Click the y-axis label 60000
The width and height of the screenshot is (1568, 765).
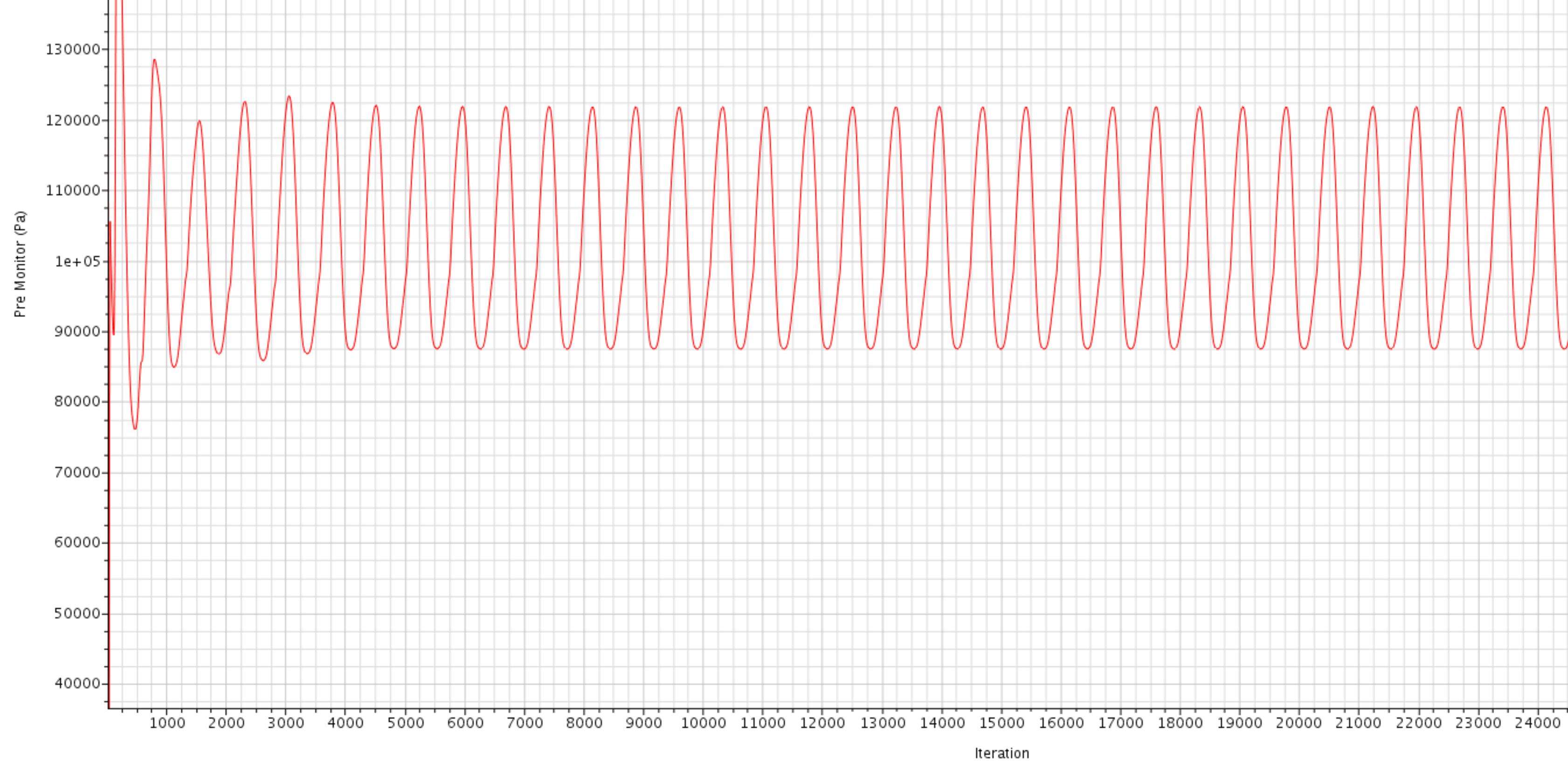(x=77, y=543)
